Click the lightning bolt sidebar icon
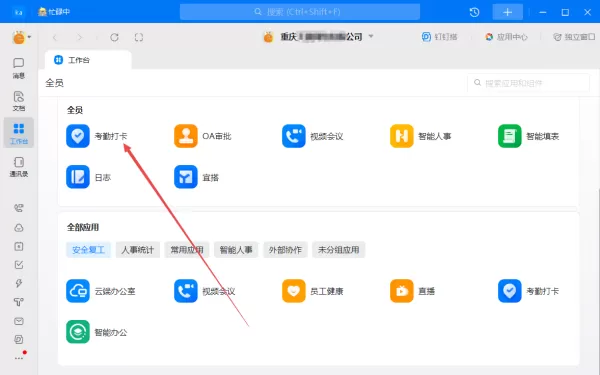 tap(18, 283)
